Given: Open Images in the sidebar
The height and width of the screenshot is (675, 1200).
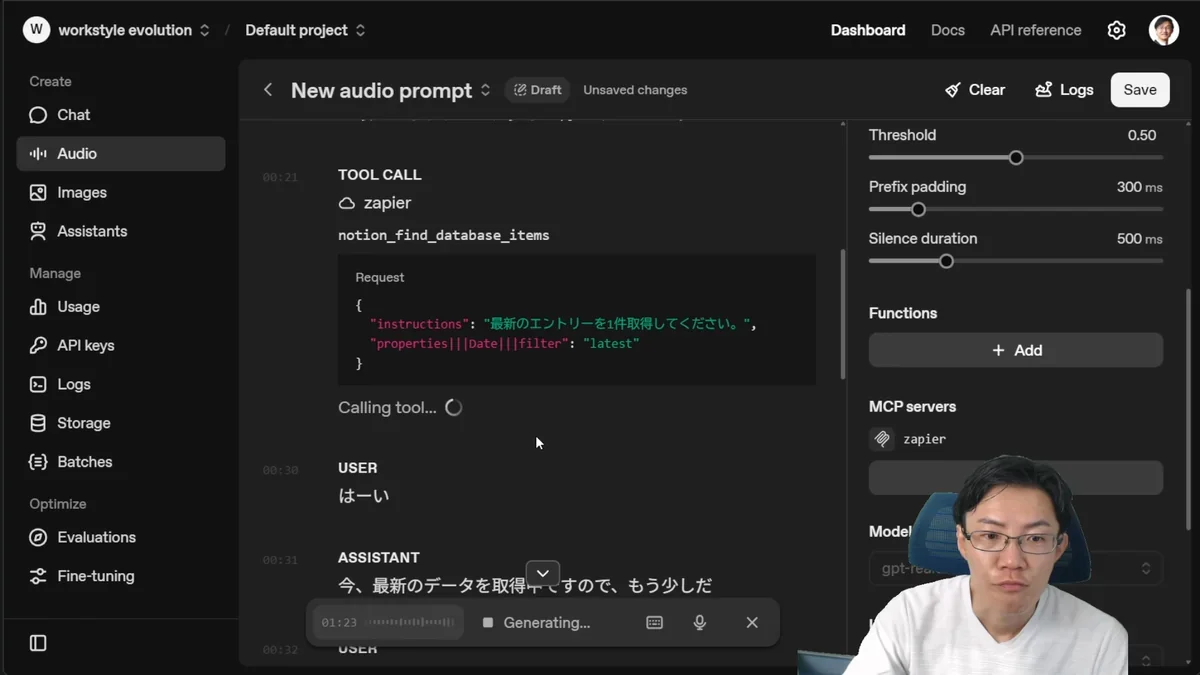Looking at the screenshot, I should pyautogui.click(x=121, y=193).
